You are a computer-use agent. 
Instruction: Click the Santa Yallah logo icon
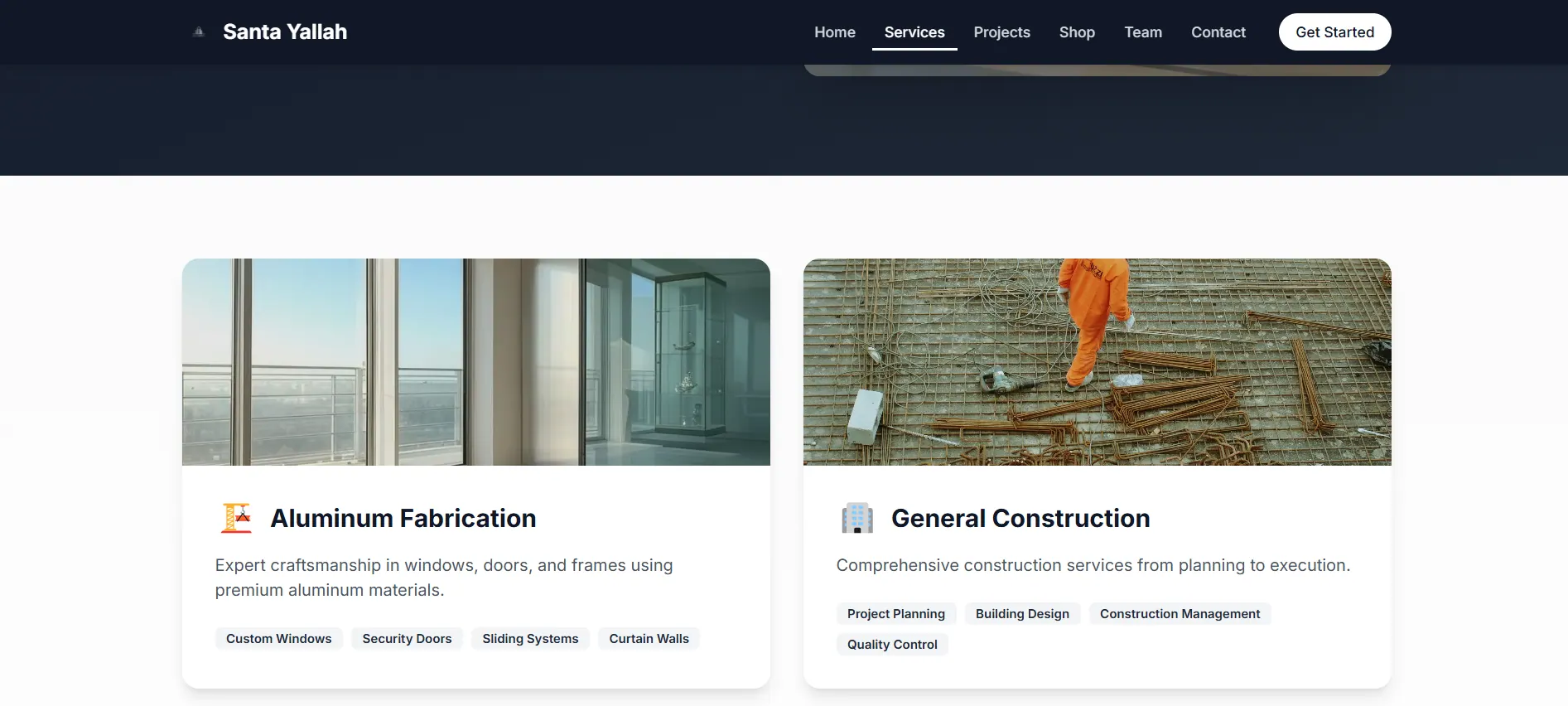point(199,32)
